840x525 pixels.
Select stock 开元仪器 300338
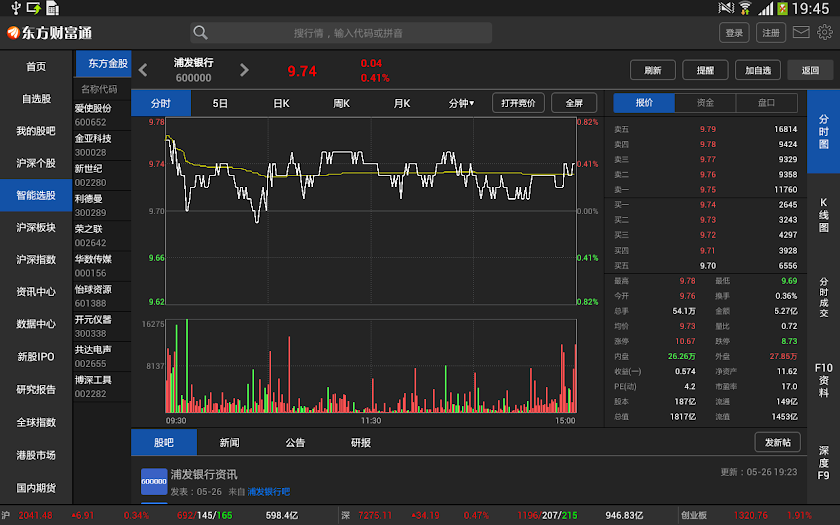tap(102, 326)
